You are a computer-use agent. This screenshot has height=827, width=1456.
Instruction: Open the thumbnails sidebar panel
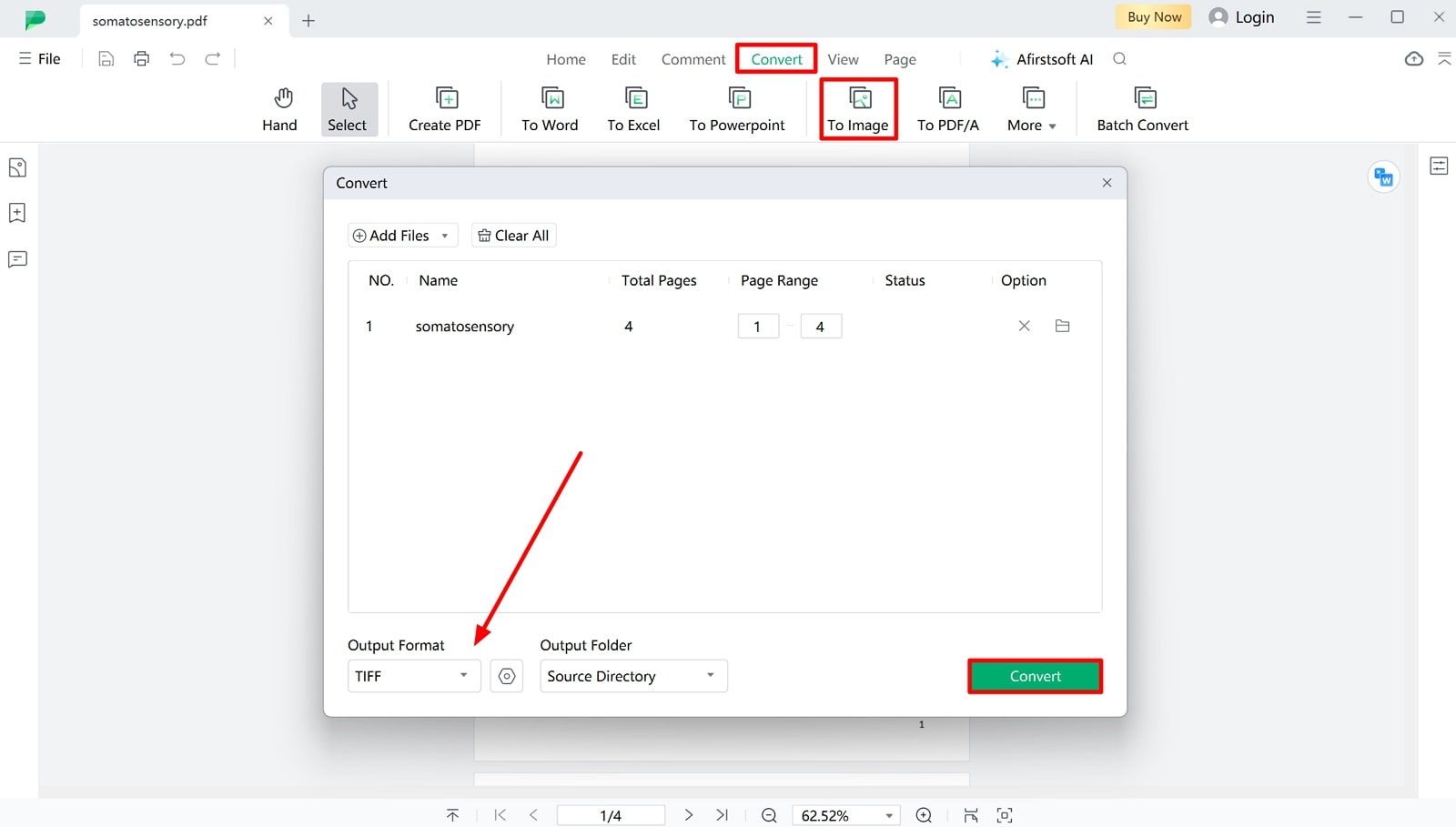17,167
